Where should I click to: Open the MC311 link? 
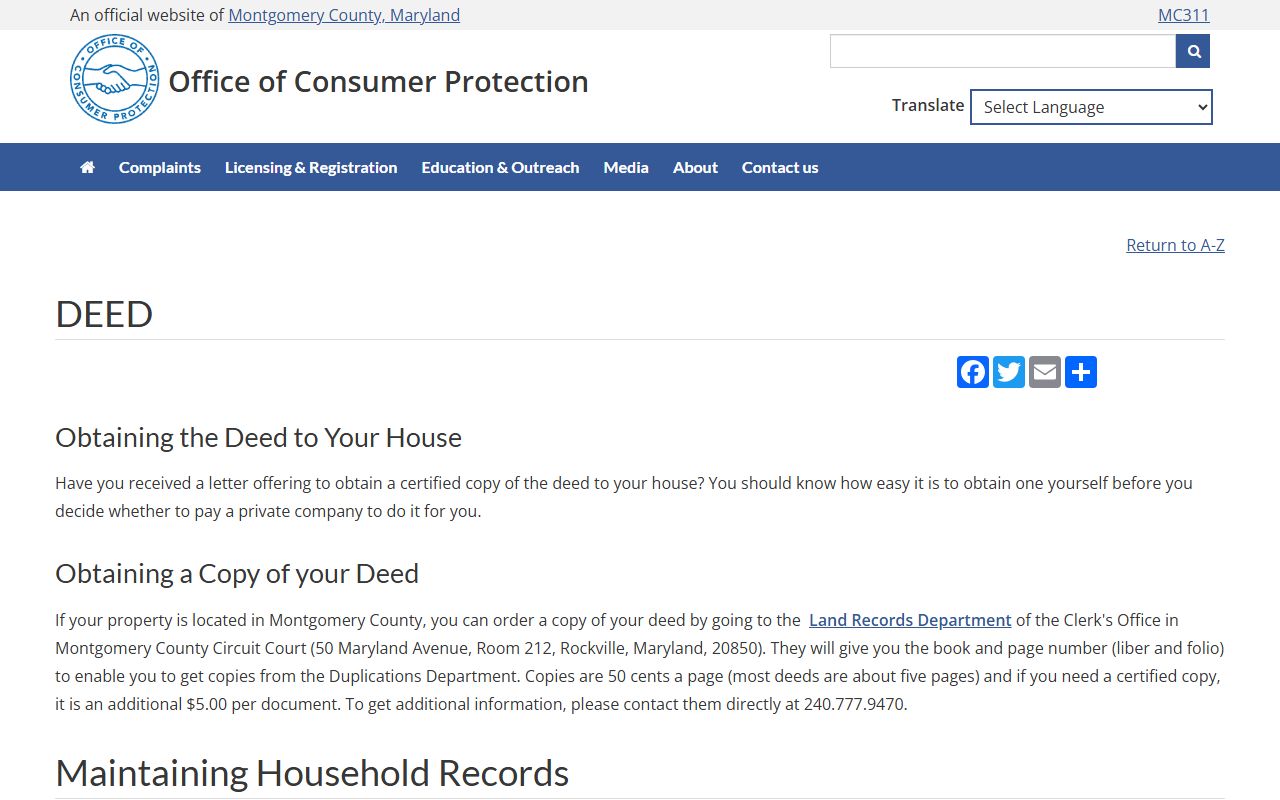[x=1184, y=15]
